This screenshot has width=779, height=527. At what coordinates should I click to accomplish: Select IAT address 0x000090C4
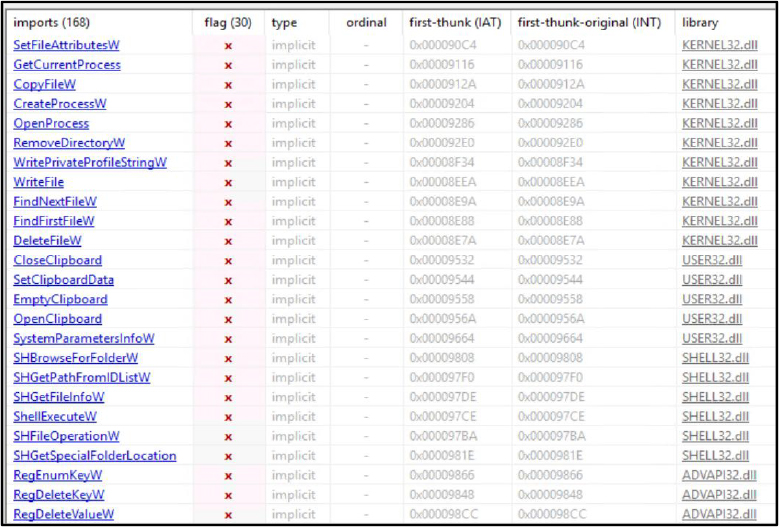tap(443, 45)
